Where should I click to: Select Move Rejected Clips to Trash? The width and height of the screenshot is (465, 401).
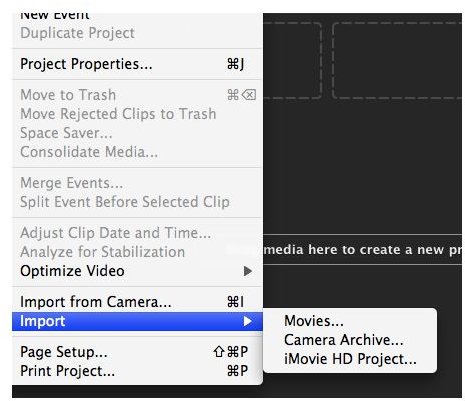click(137, 114)
